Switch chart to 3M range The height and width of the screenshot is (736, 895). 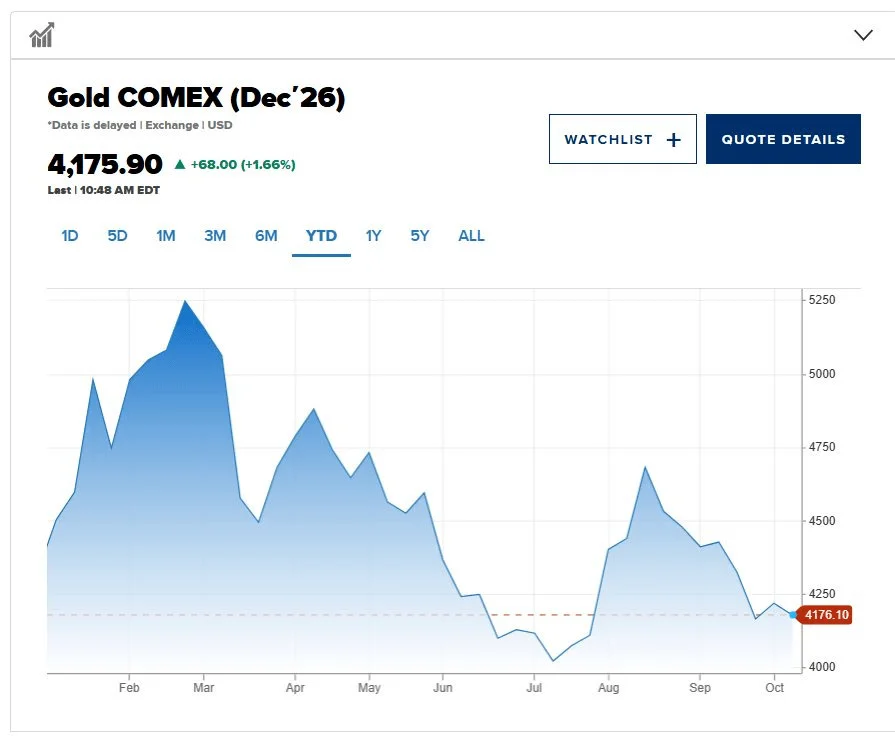[215, 236]
